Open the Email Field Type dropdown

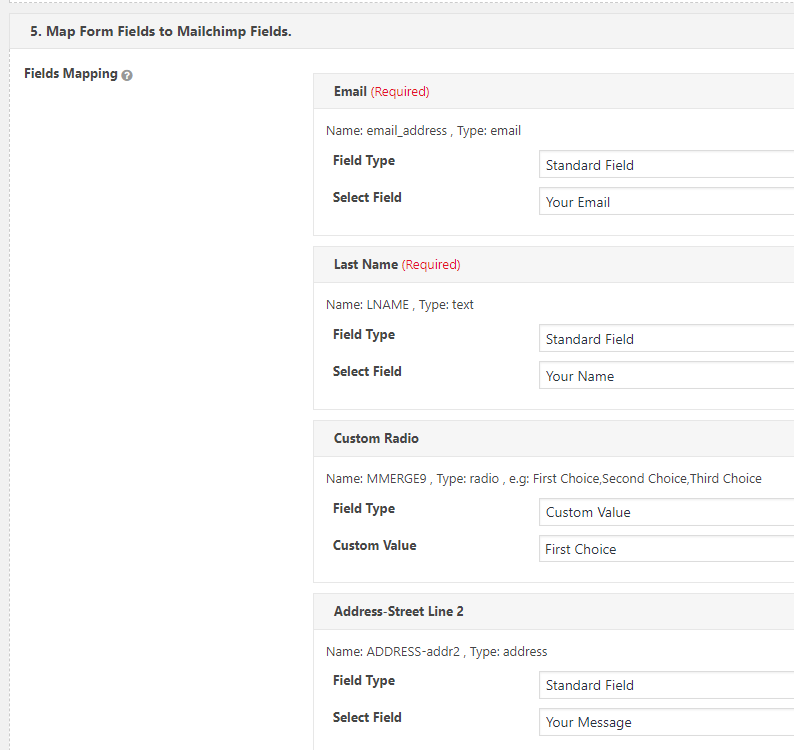tap(665, 165)
